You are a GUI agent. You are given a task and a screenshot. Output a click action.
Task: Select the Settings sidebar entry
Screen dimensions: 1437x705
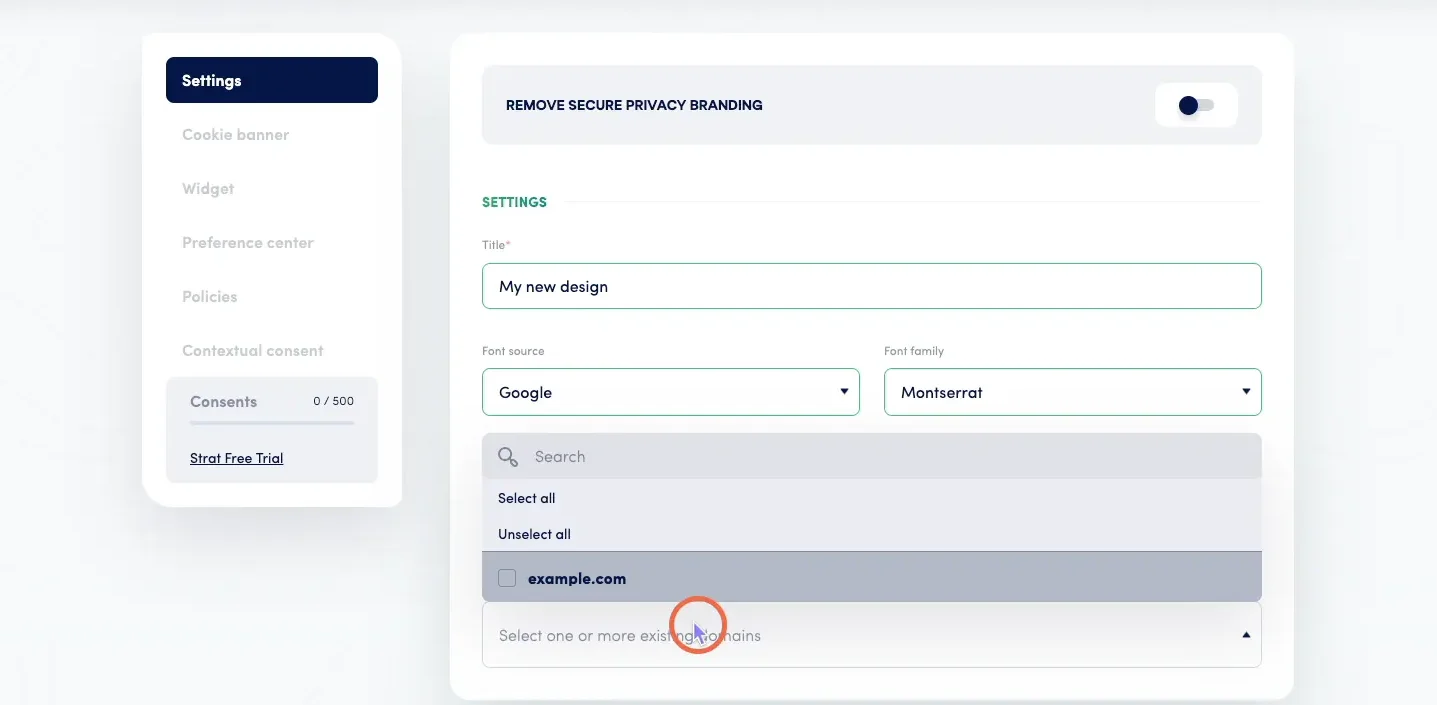(211, 80)
